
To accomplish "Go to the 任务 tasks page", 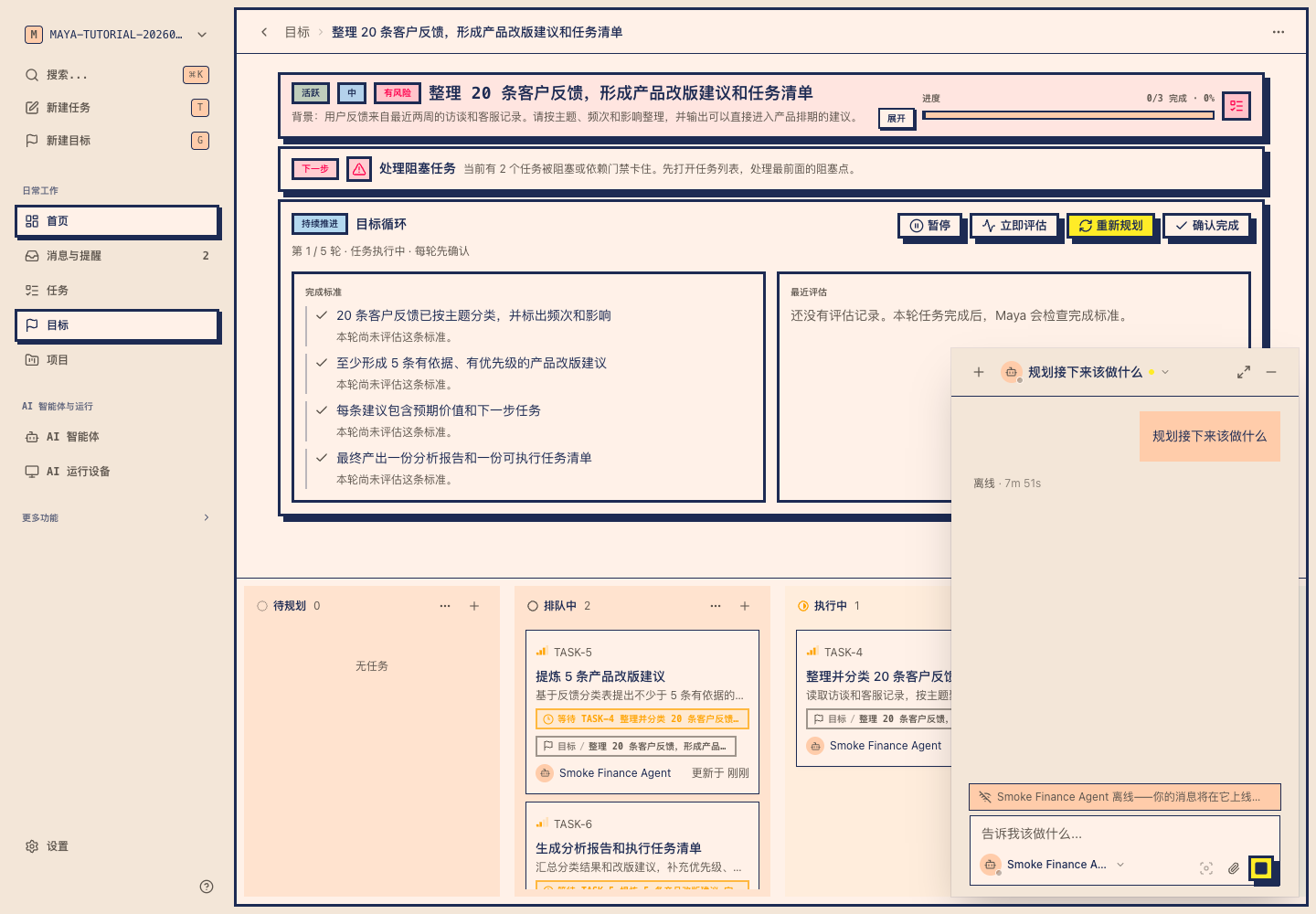I will click(x=117, y=291).
